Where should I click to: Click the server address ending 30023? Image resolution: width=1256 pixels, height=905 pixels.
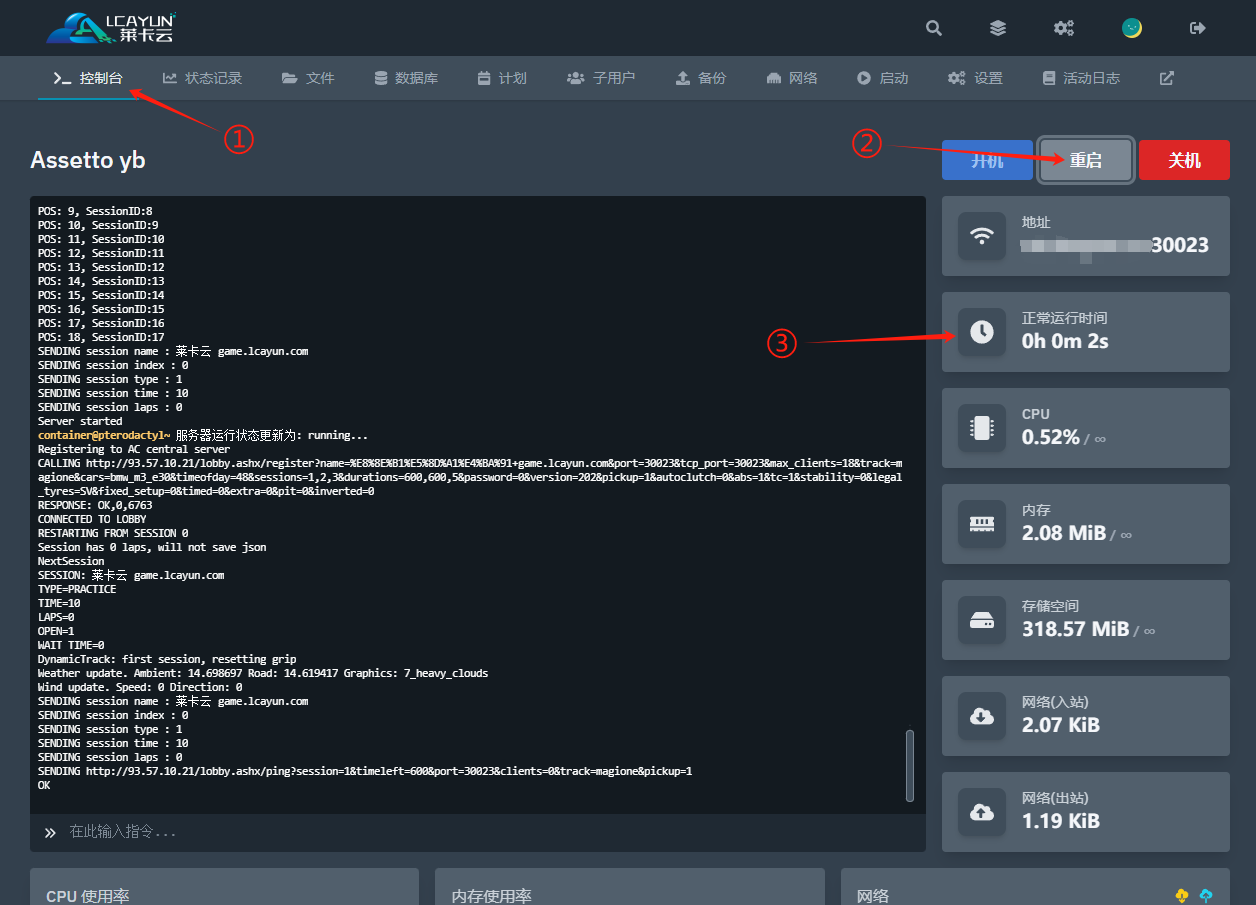pos(1115,245)
